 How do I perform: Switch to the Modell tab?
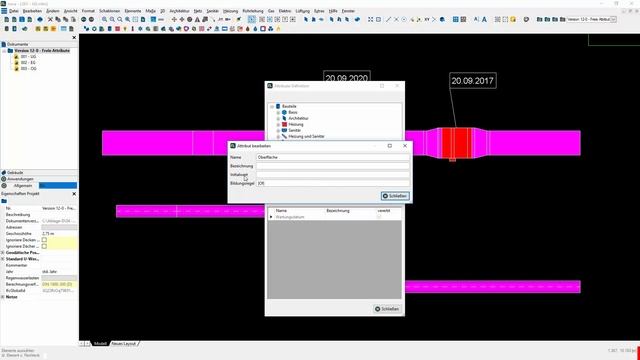pos(100,344)
